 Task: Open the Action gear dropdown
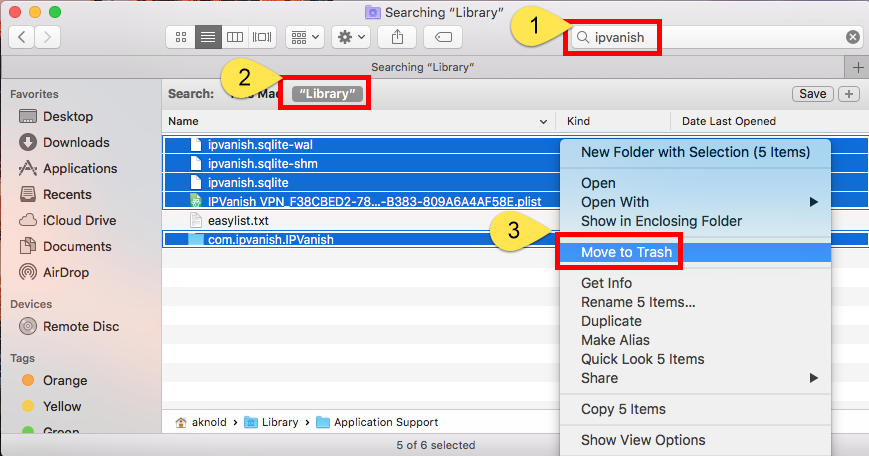[x=351, y=37]
